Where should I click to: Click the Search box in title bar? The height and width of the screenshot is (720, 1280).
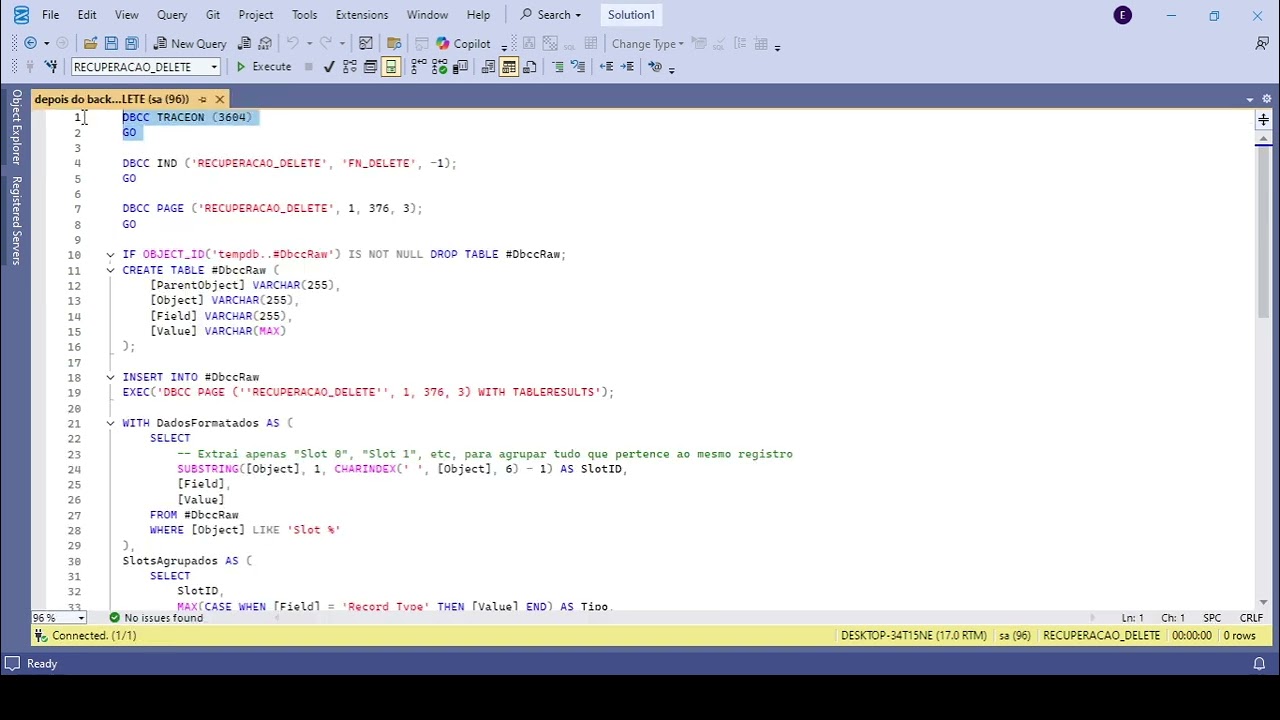550,15
